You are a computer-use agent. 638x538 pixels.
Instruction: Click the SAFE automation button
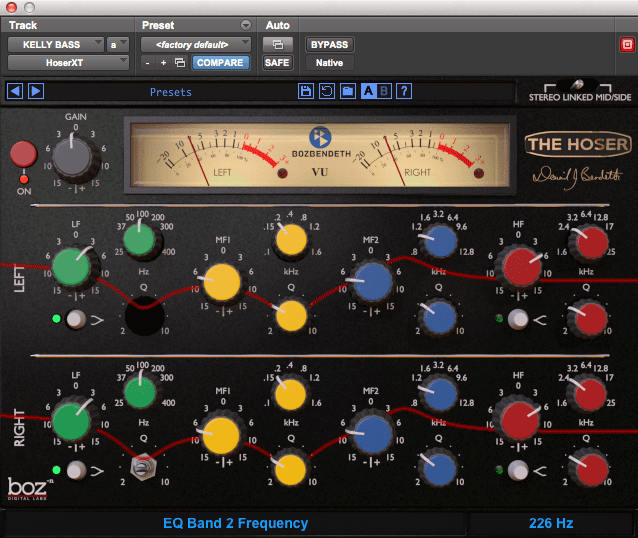click(277, 63)
